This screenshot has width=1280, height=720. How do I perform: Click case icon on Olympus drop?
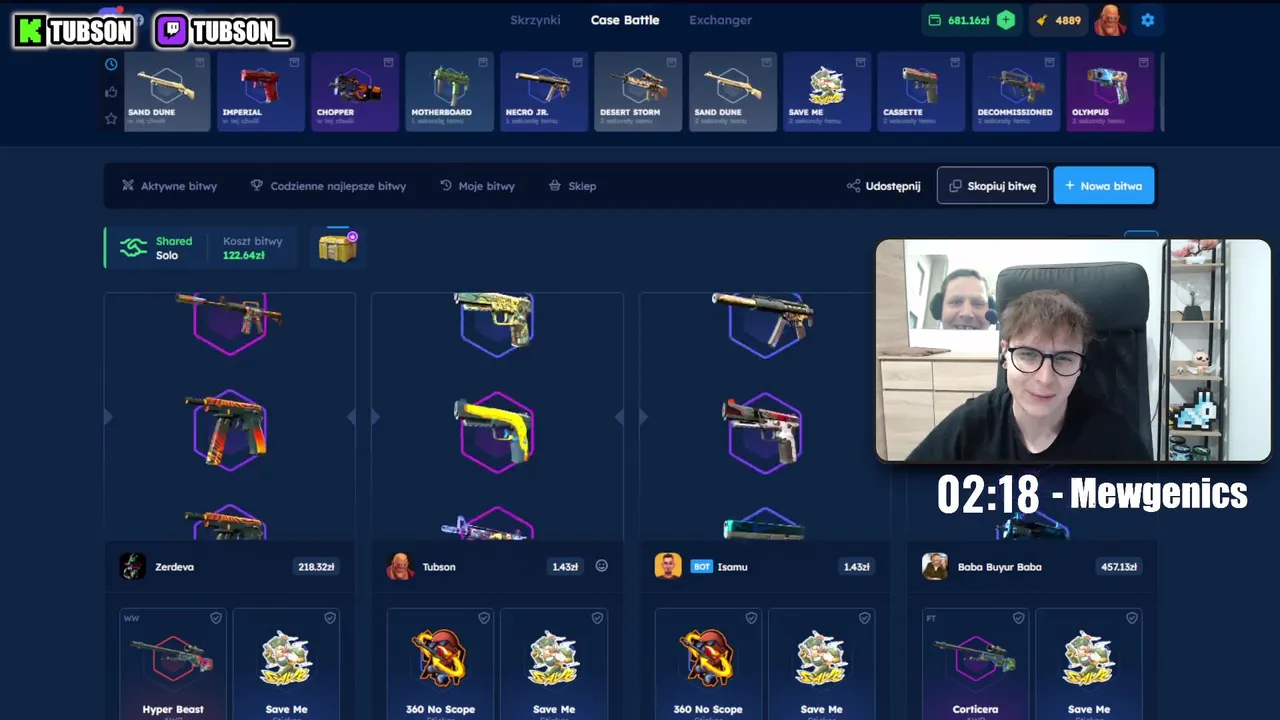coord(1144,62)
